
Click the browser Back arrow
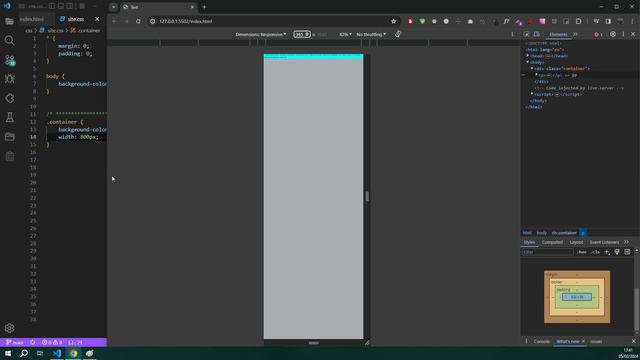(x=114, y=21)
